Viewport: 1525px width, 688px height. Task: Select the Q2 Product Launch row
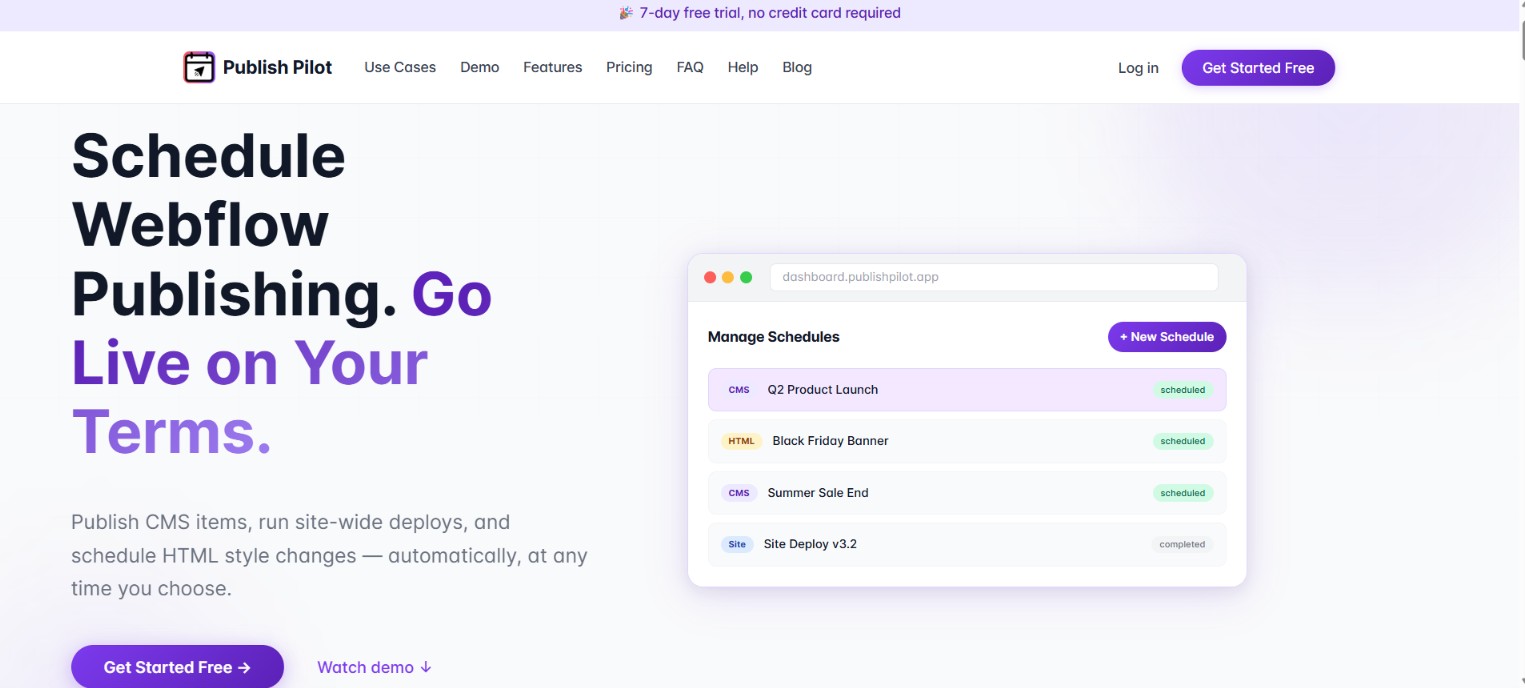[x=967, y=390]
